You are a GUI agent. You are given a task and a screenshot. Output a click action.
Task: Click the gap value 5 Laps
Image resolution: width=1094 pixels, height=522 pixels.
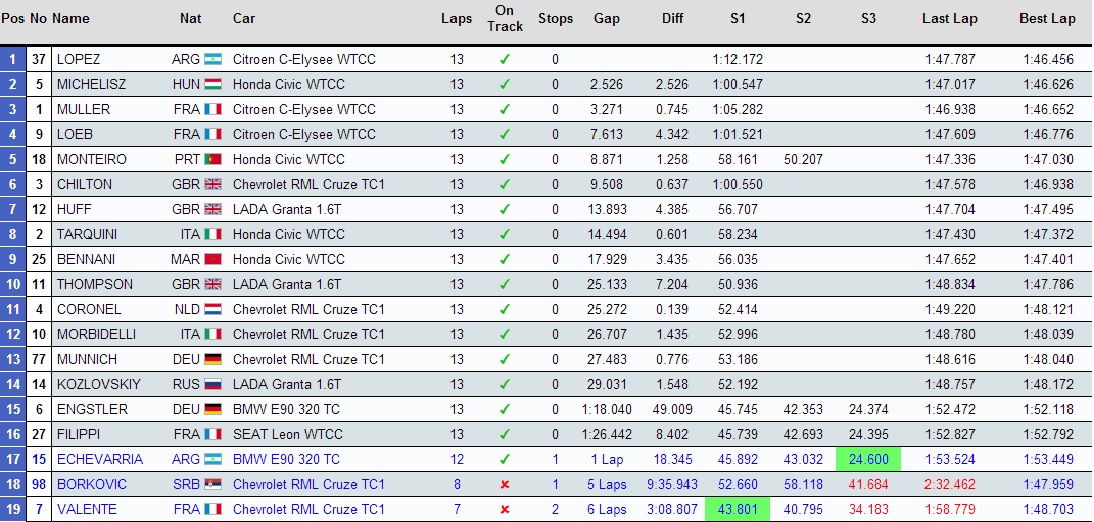pyautogui.click(x=606, y=485)
